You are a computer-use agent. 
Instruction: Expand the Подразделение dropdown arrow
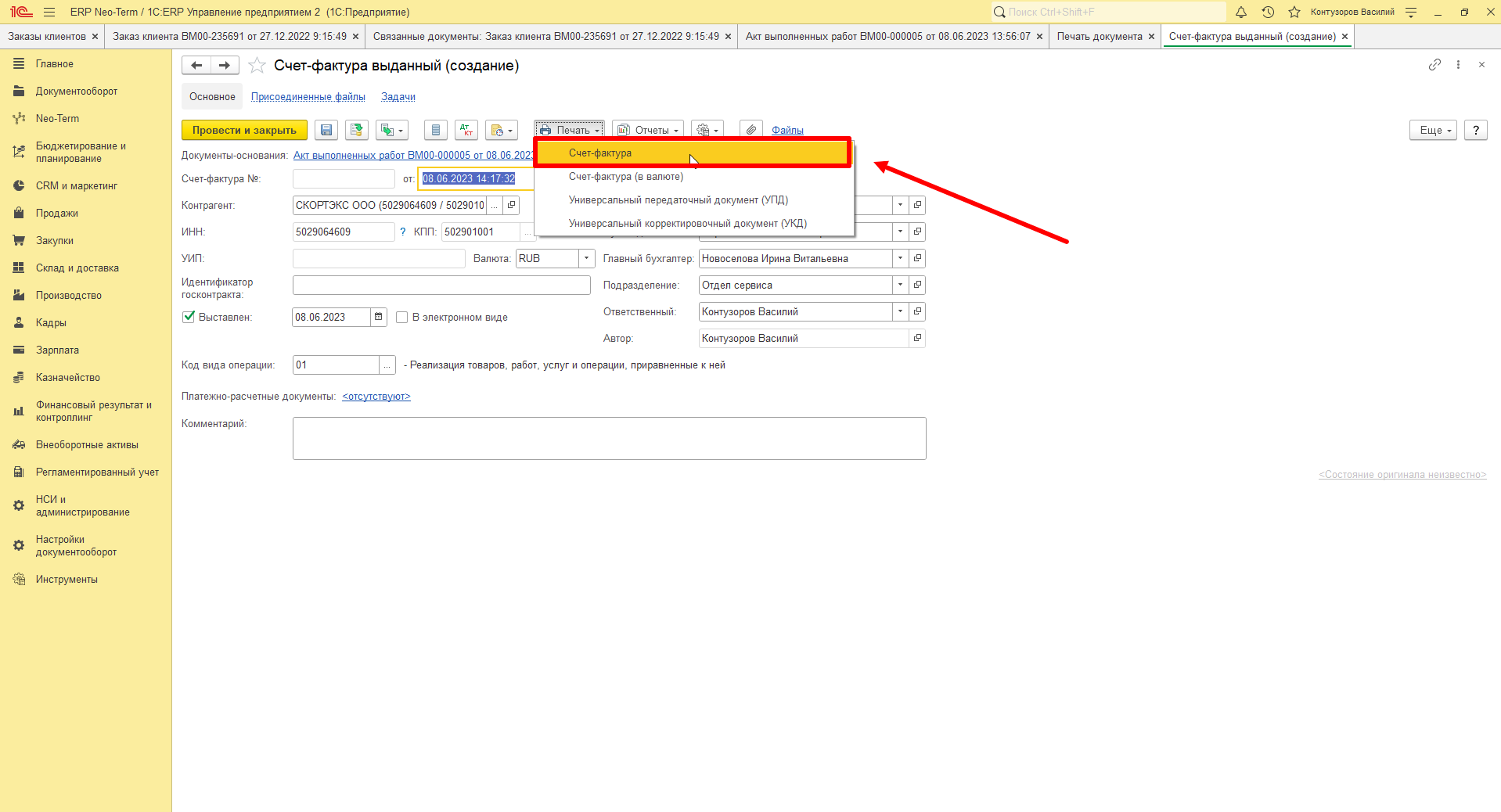coord(901,285)
